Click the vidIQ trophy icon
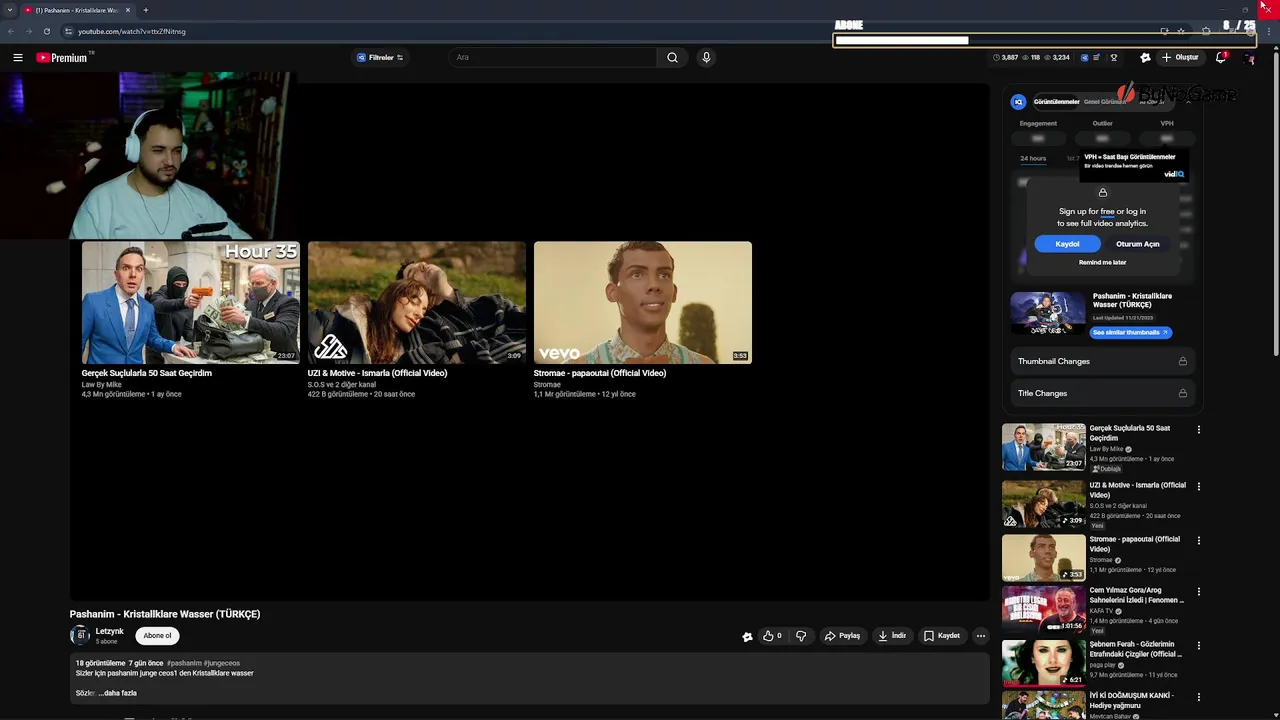Image resolution: width=1280 pixels, height=720 pixels. point(1114,58)
